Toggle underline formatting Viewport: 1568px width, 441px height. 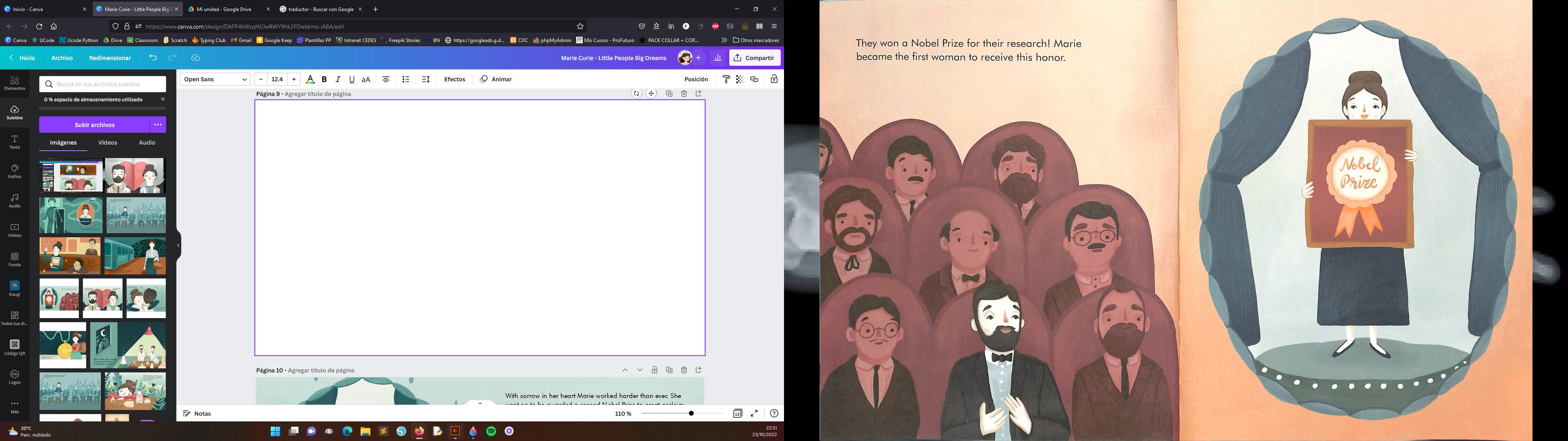click(x=352, y=79)
